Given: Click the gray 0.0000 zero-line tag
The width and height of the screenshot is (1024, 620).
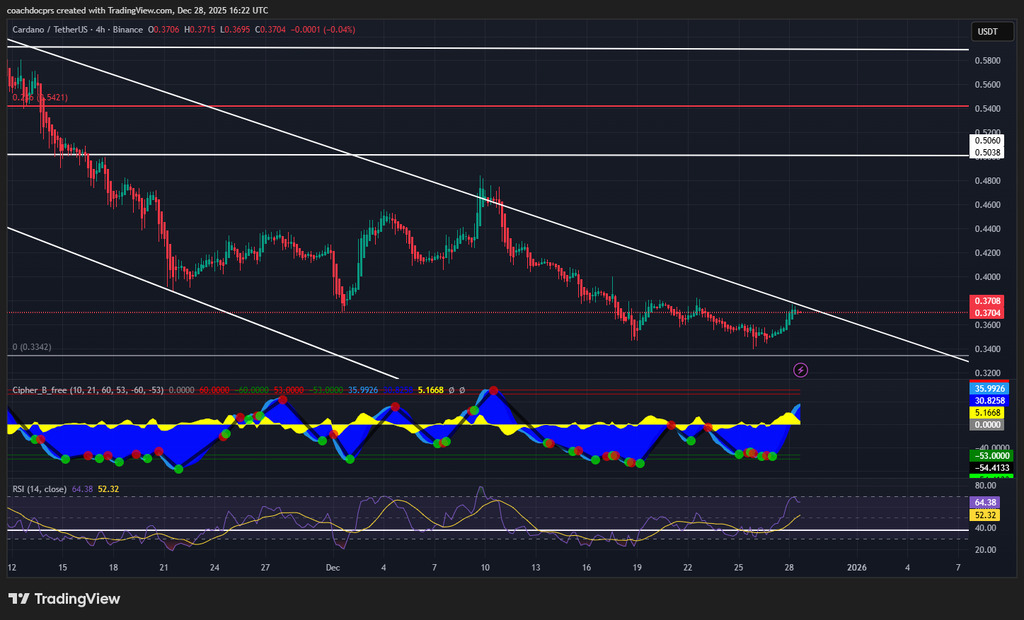Looking at the screenshot, I should pyautogui.click(x=987, y=424).
